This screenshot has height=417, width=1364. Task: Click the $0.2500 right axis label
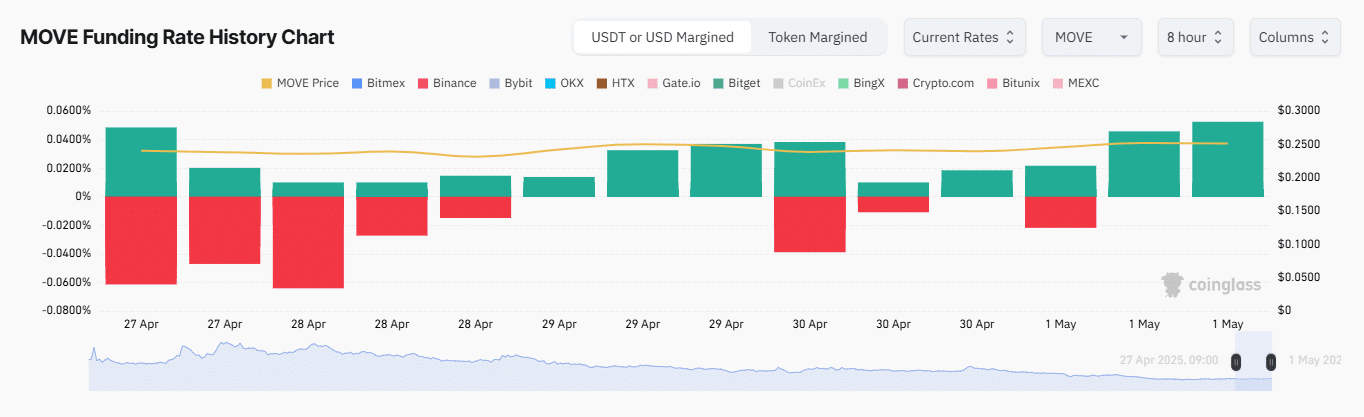pos(1299,144)
